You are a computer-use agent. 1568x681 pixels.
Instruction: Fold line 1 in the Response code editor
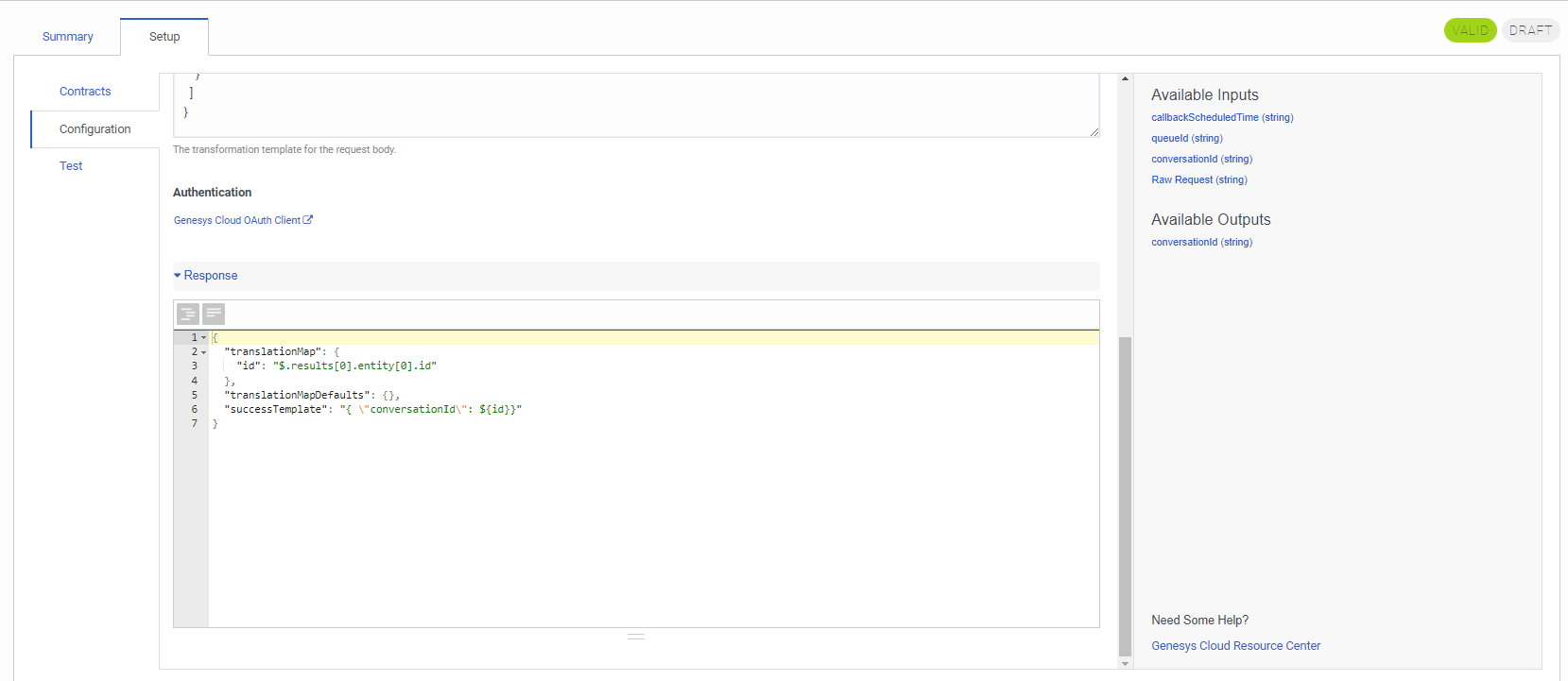pos(204,337)
